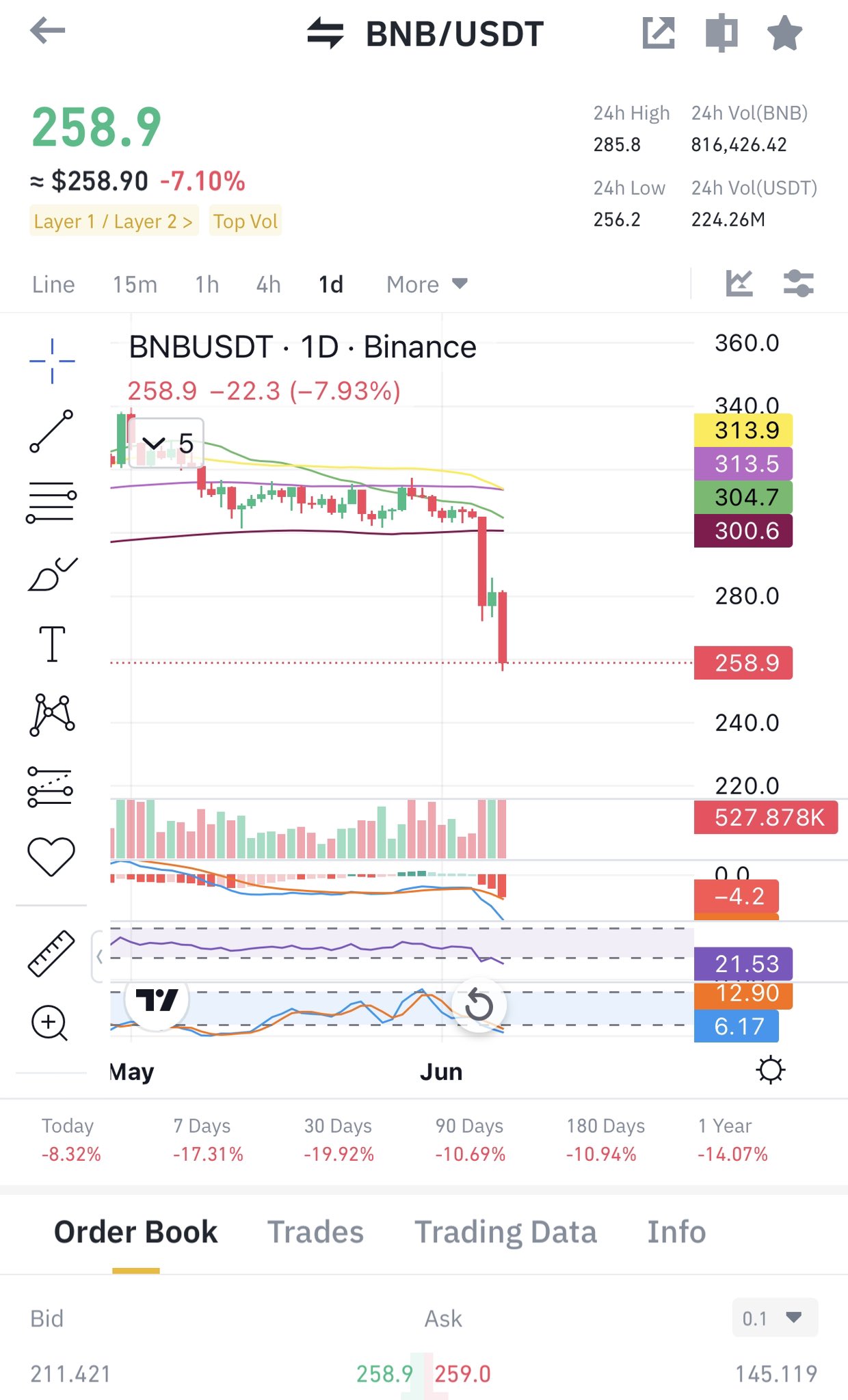Viewport: 848px width, 1400px height.
Task: Tap the 24h Low value 256.2
Action: click(x=617, y=219)
